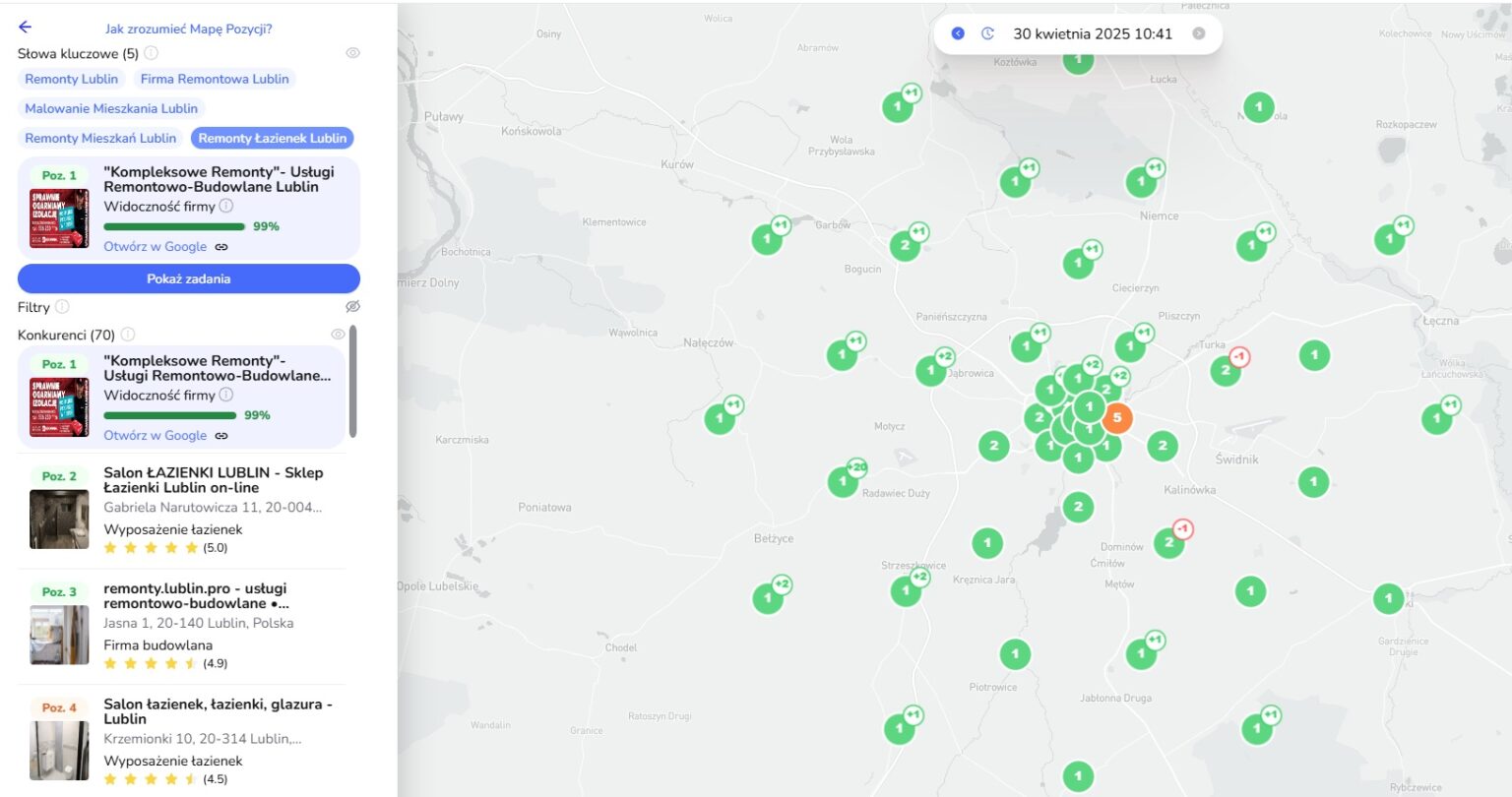Select the Remonty Lublin keyword chip

71,79
